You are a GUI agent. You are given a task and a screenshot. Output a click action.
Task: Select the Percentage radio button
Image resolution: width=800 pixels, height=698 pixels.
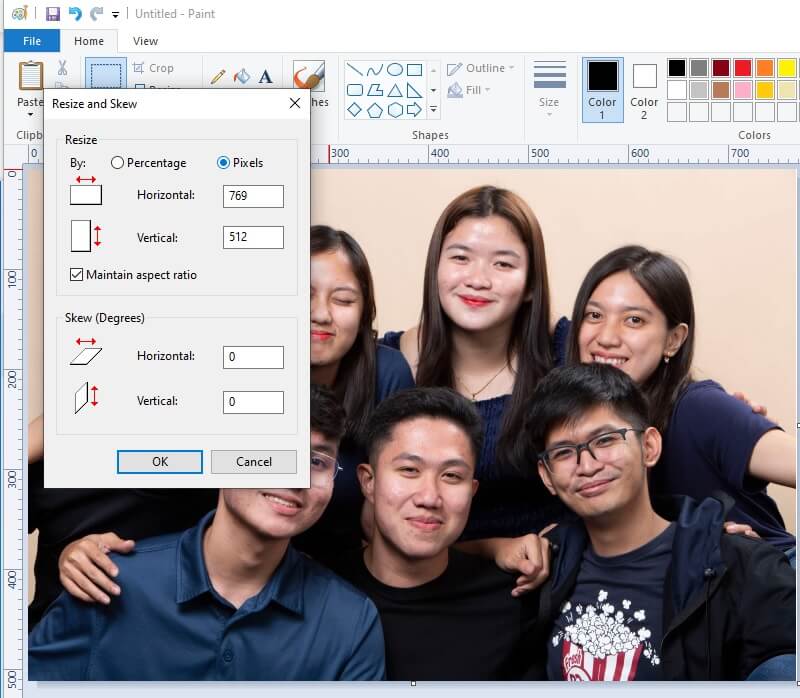(x=118, y=162)
